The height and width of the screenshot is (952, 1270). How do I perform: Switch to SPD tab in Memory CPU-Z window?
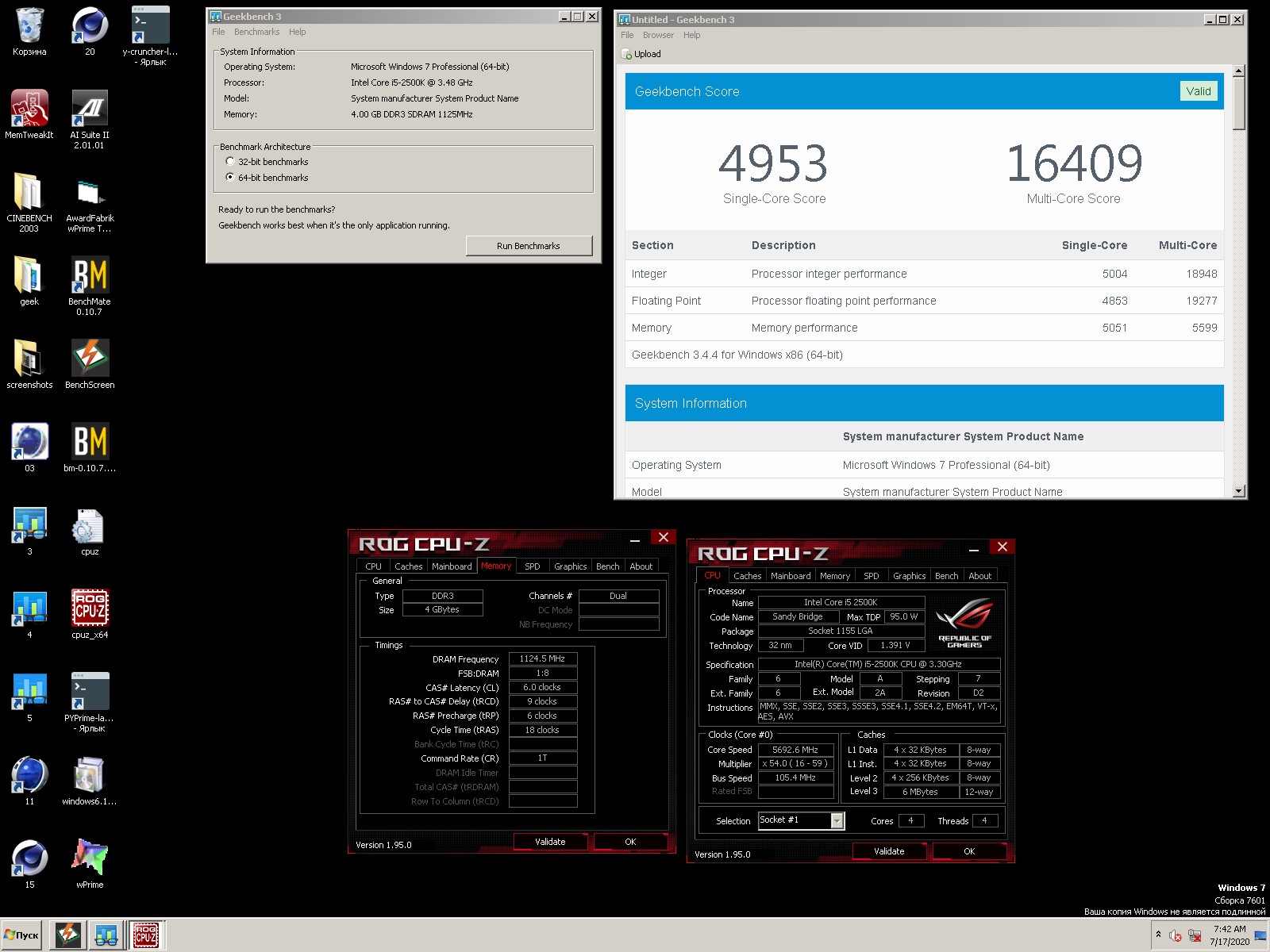click(x=533, y=566)
